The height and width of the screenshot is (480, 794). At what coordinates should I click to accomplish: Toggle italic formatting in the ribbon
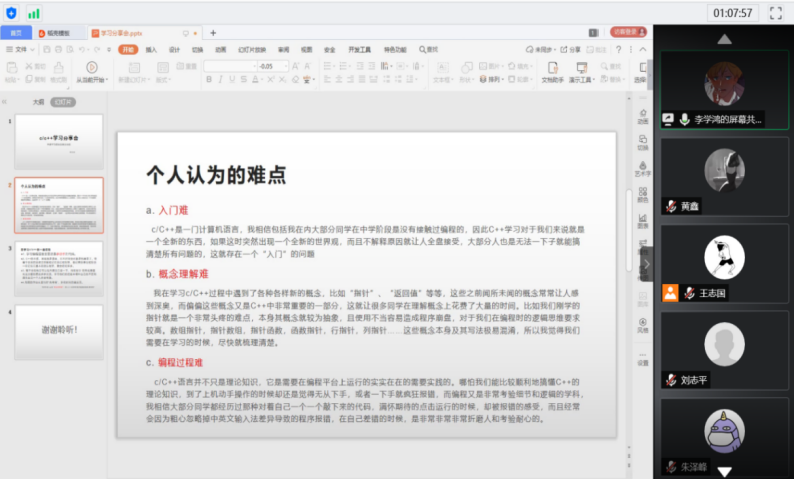[221, 79]
